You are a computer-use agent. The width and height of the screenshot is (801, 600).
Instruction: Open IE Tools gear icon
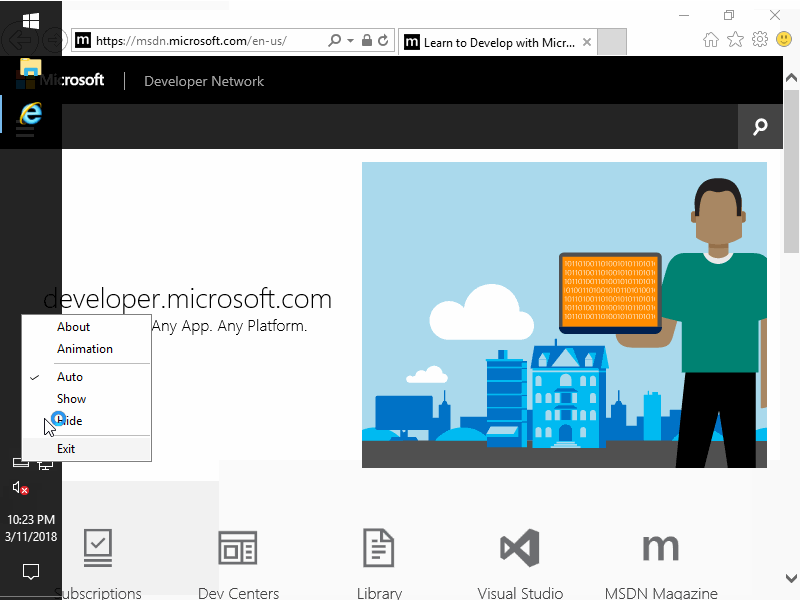(x=760, y=39)
